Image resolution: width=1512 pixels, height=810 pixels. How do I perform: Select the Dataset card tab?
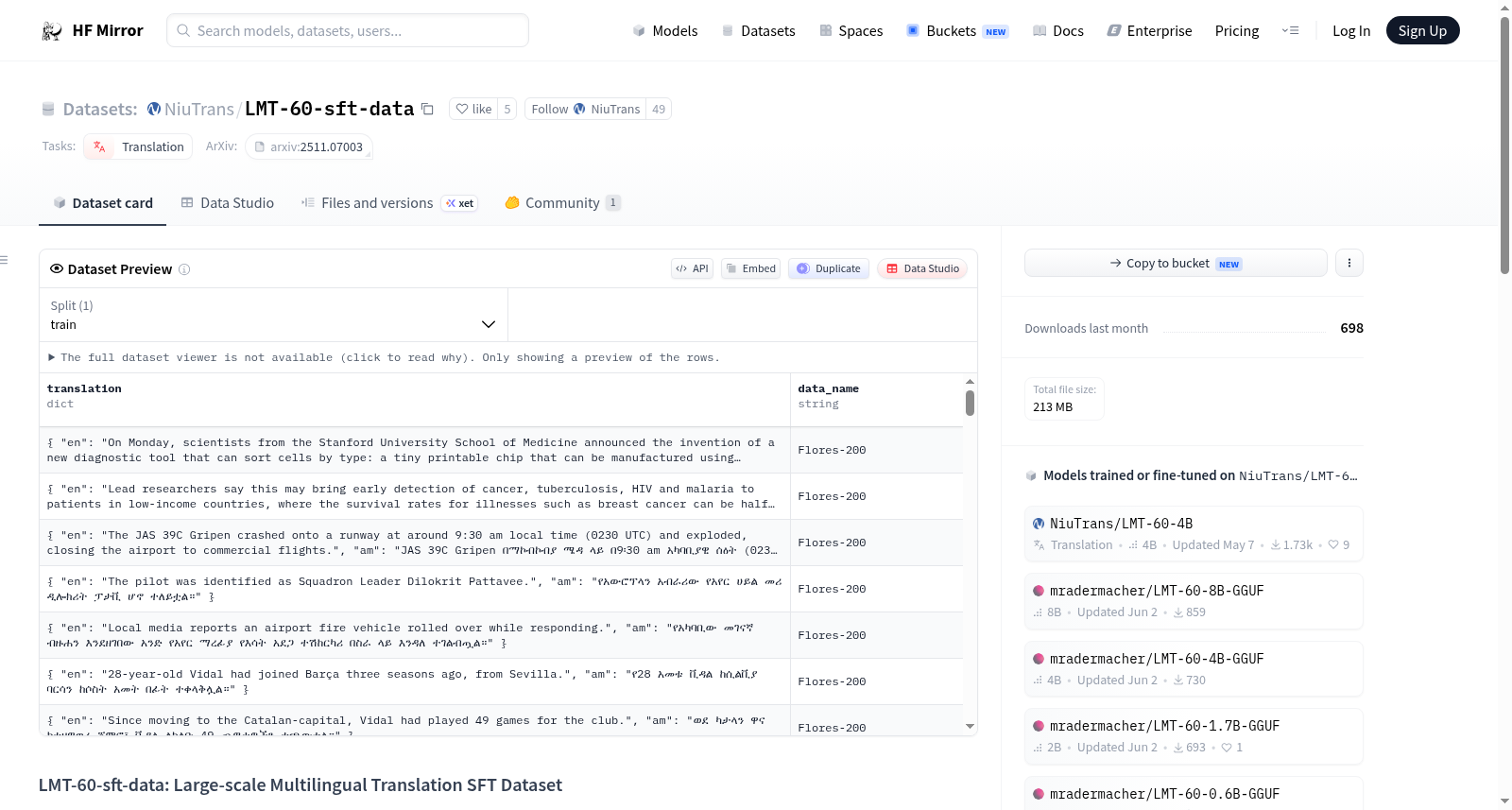tap(102, 202)
